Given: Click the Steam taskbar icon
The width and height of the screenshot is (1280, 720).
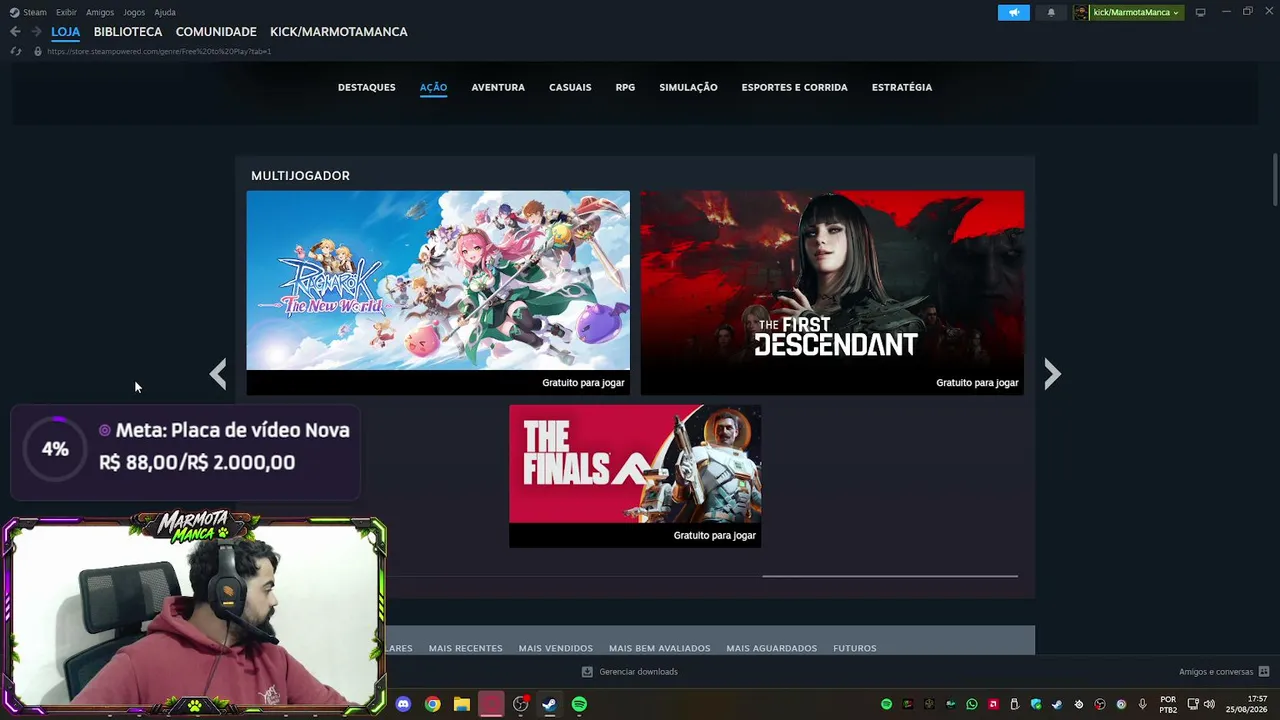Looking at the screenshot, I should pyautogui.click(x=549, y=704).
